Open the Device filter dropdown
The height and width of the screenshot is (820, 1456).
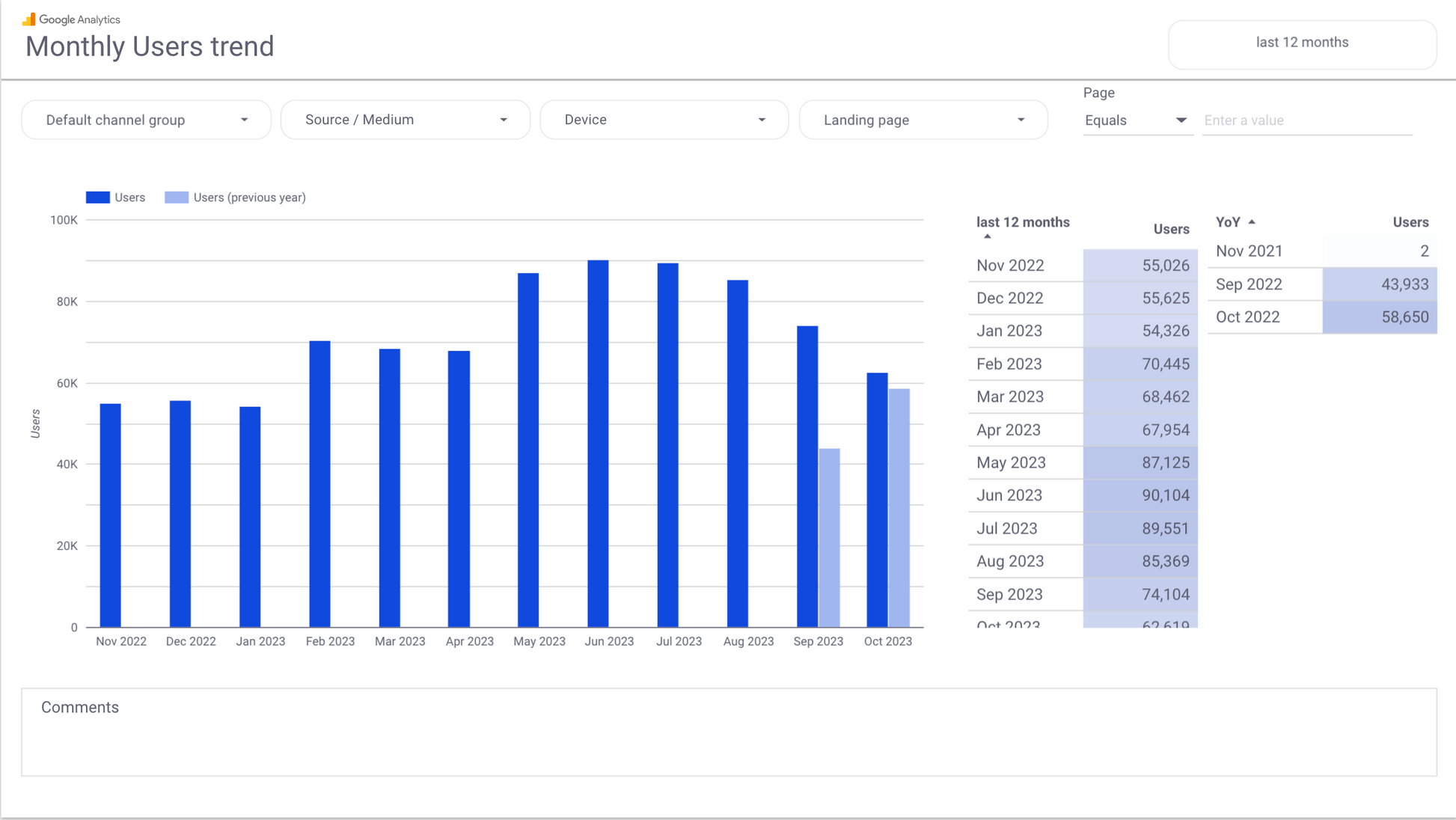tap(664, 120)
